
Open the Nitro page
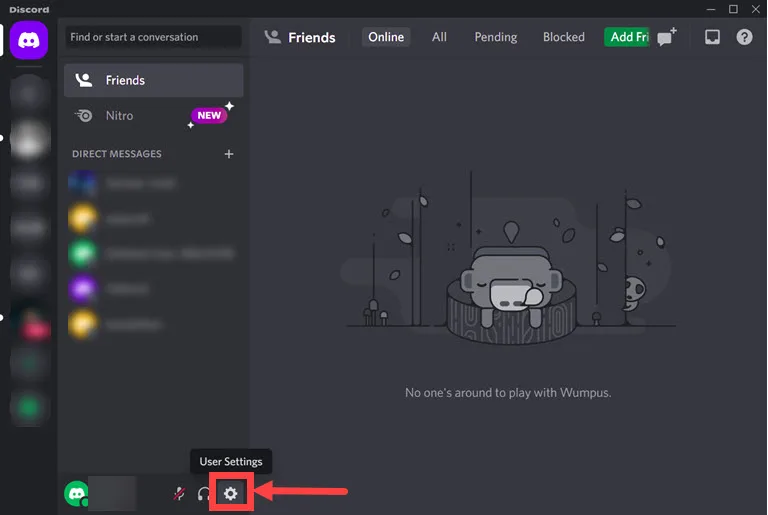pyautogui.click(x=153, y=116)
